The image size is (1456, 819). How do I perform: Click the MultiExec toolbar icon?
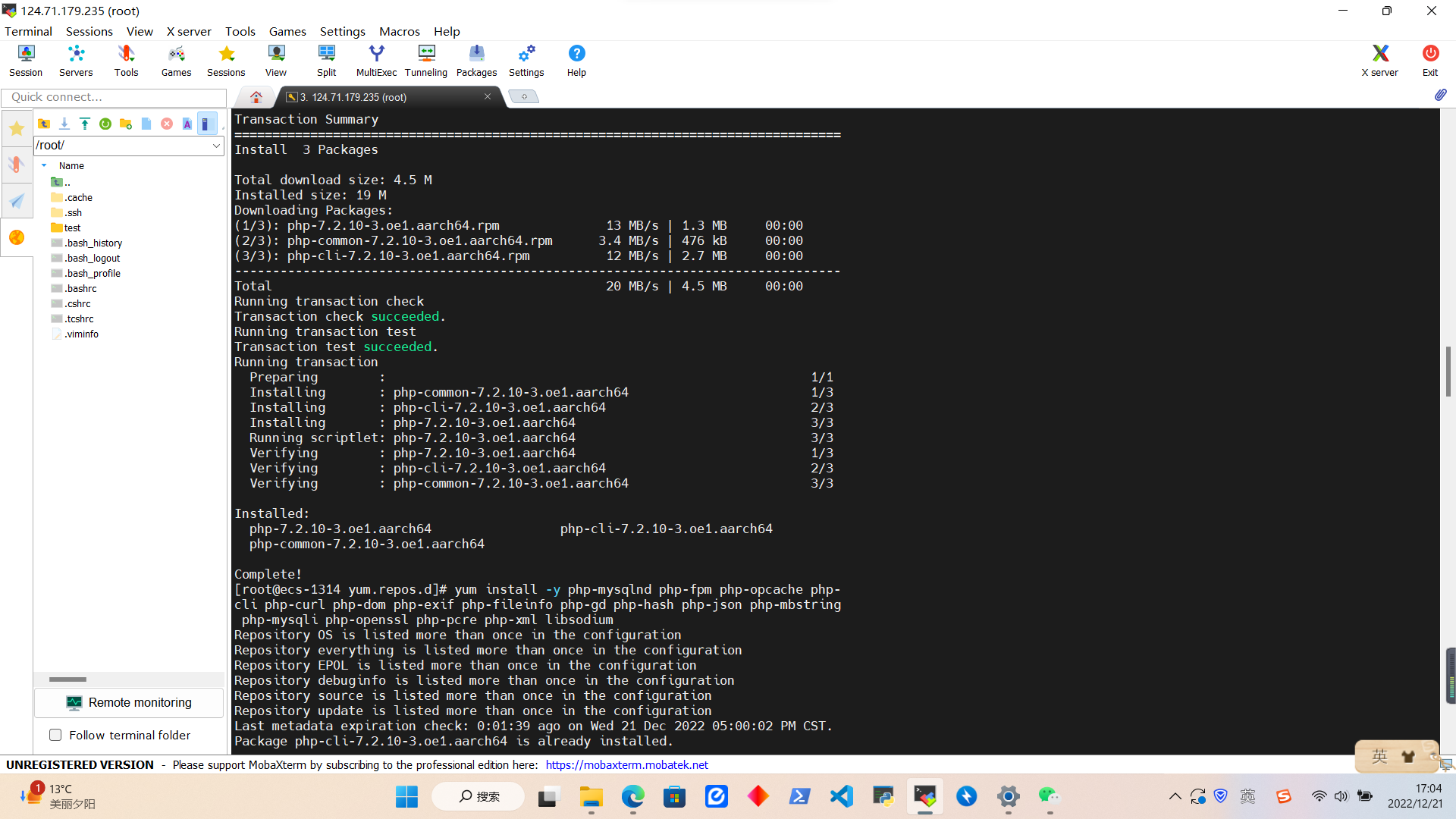click(376, 60)
